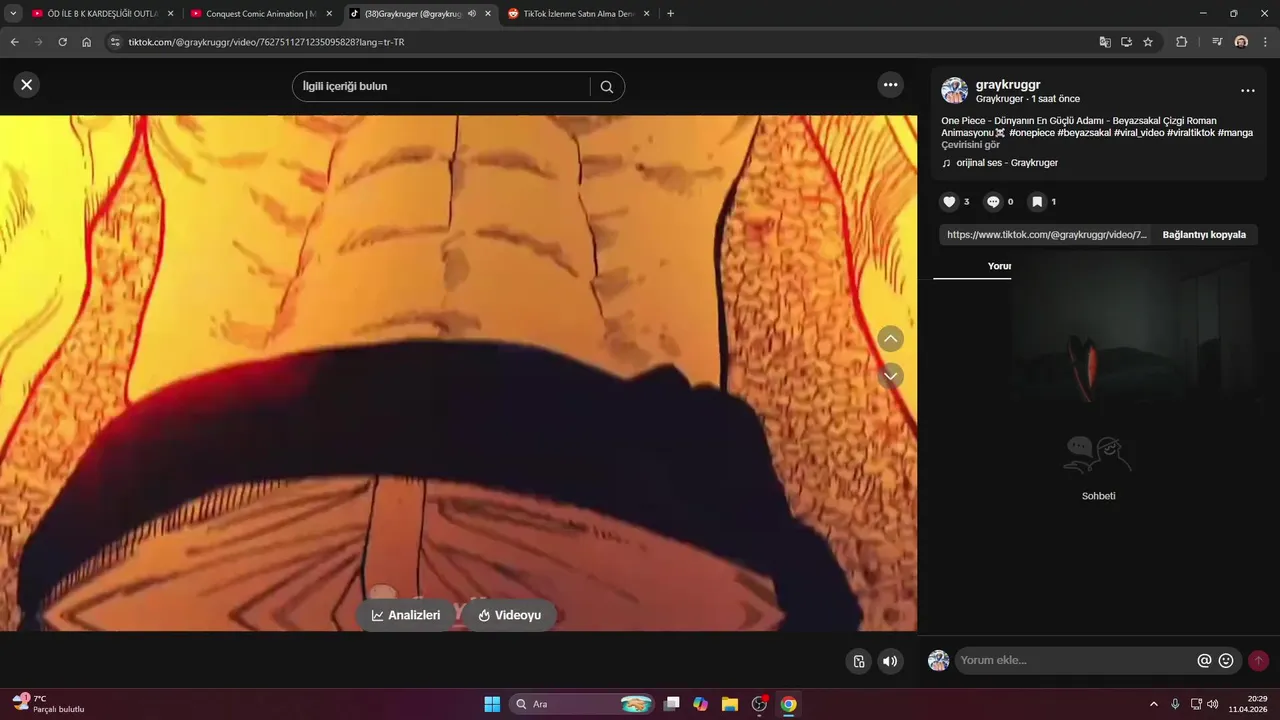Go to the next video arrow
Screen dimensions: 1280x720
[890, 376]
